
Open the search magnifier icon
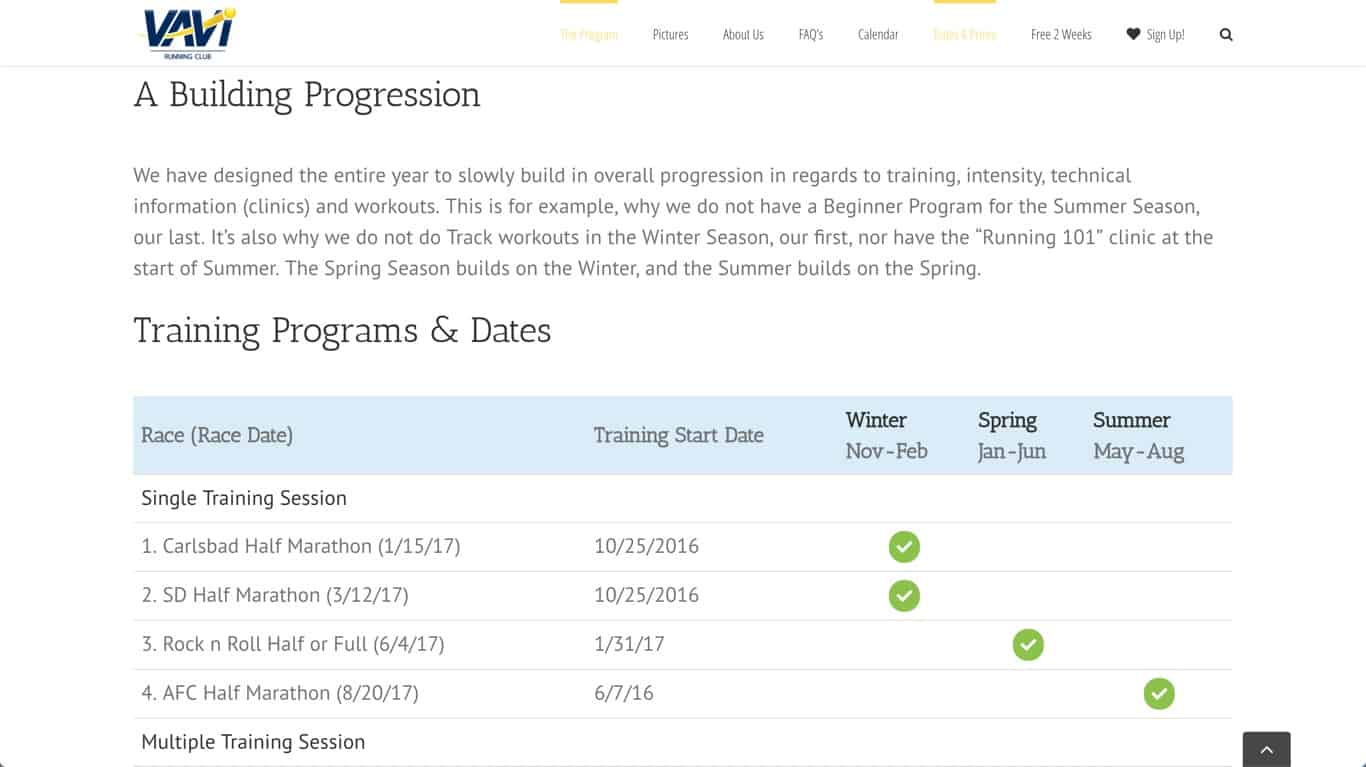[x=1226, y=35]
